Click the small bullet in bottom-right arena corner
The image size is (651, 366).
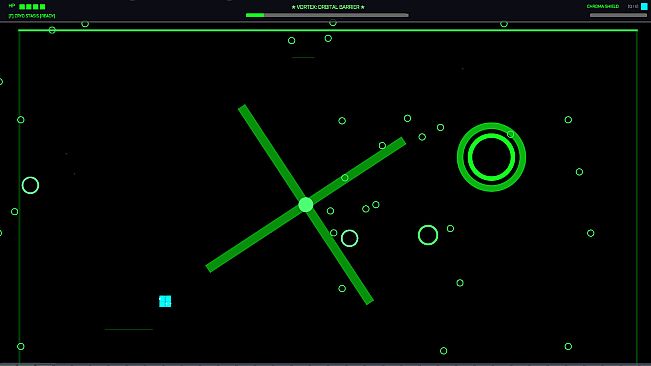click(568, 346)
